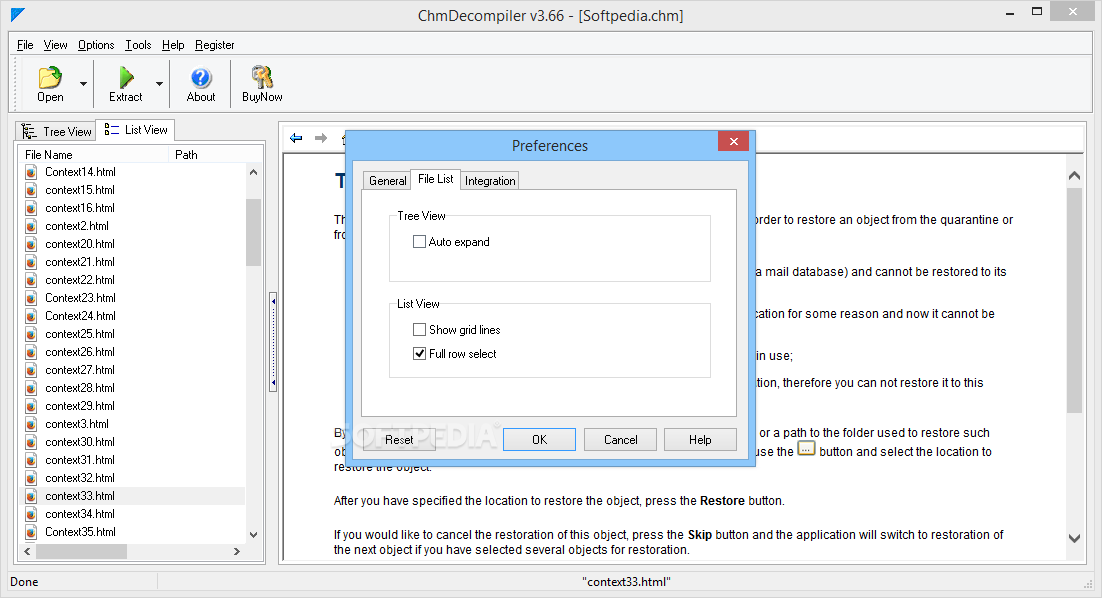Open the Options menu

click(96, 45)
